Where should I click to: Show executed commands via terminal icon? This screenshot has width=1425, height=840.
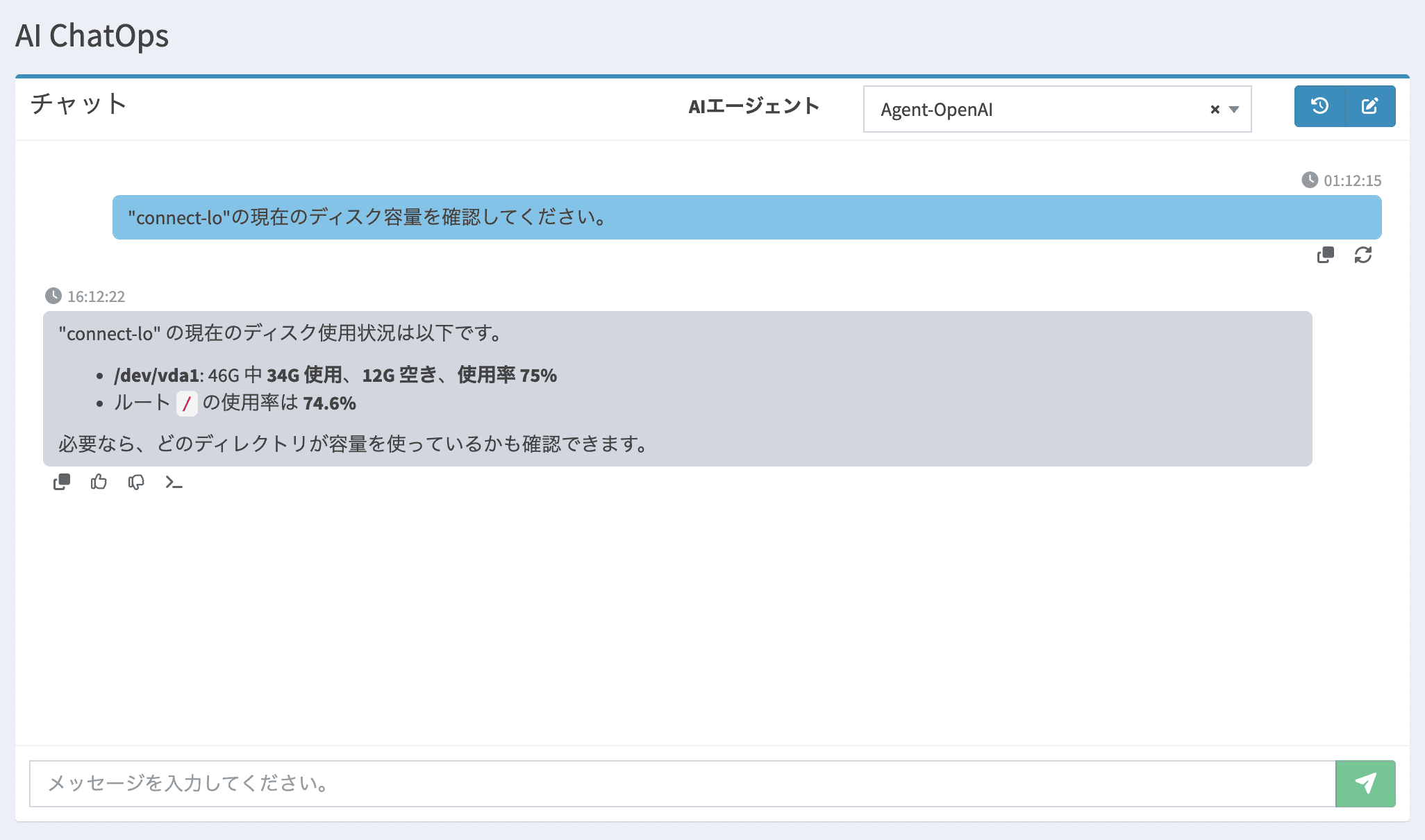tap(174, 482)
